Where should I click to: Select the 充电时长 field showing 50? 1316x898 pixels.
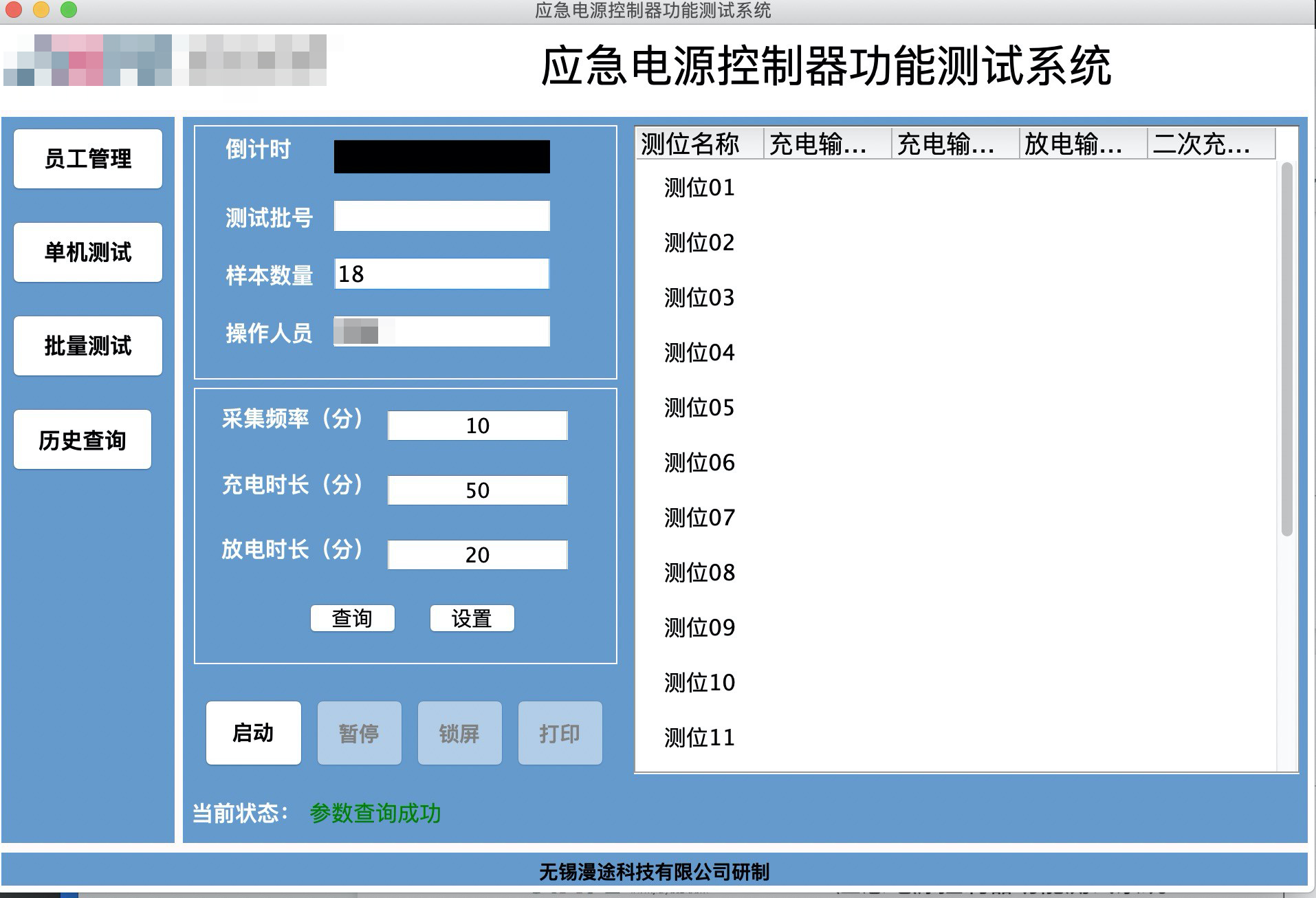coord(477,490)
